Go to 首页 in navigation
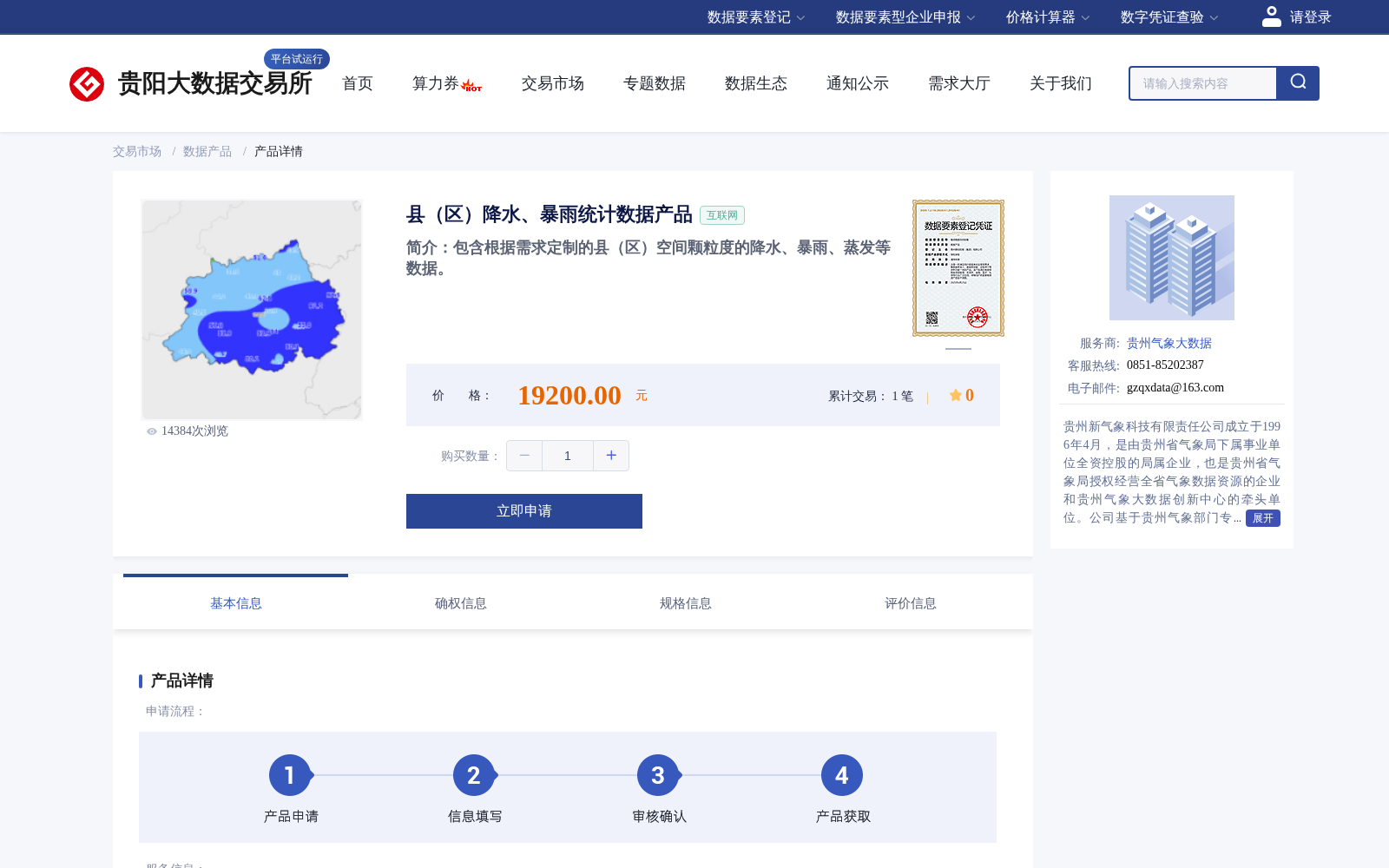Image resolution: width=1389 pixels, height=868 pixels. pyautogui.click(x=358, y=83)
